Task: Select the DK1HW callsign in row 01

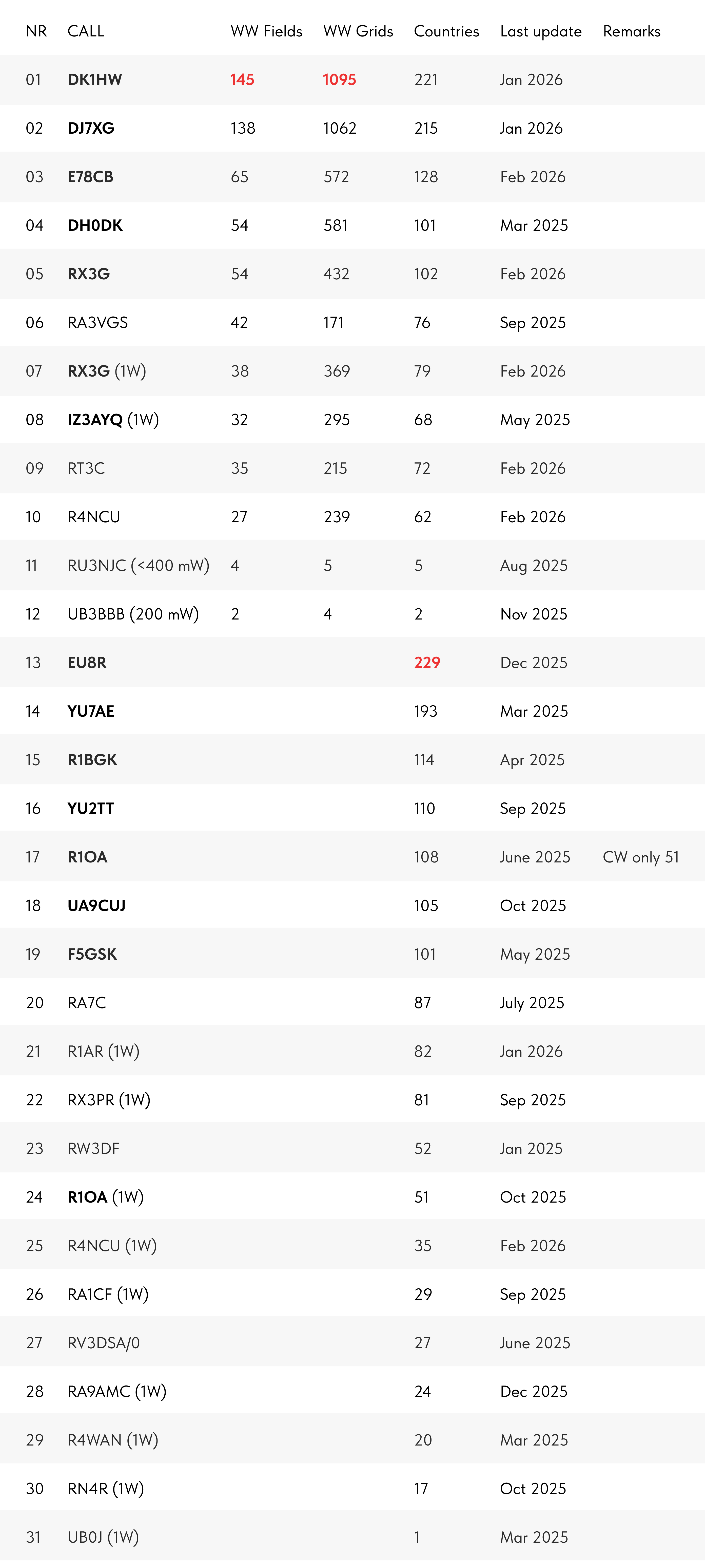Action: (x=95, y=80)
